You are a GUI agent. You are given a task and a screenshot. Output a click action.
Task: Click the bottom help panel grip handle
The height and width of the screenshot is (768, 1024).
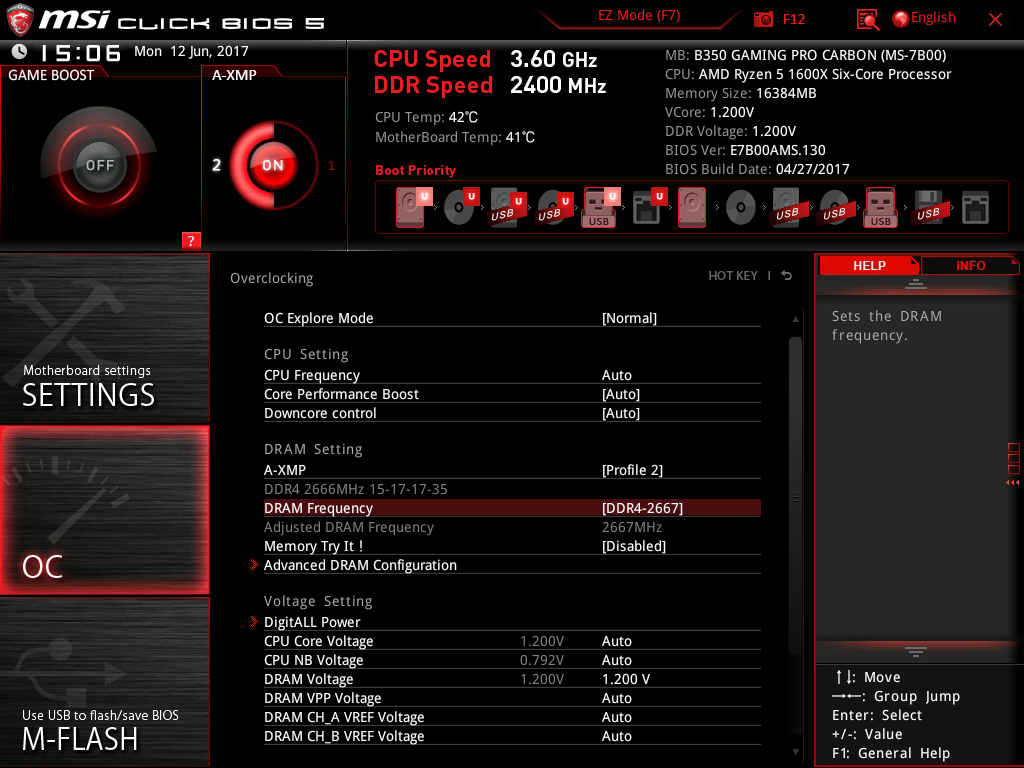(916, 651)
